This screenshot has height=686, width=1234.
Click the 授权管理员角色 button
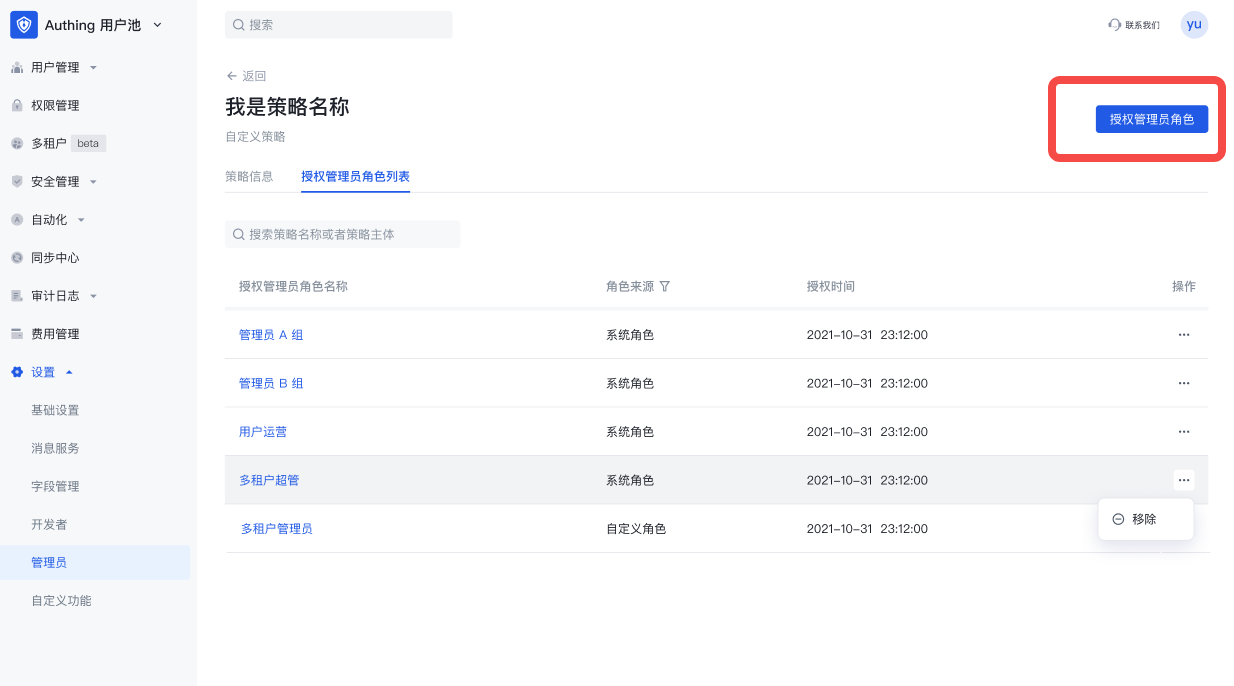pyautogui.click(x=1151, y=118)
